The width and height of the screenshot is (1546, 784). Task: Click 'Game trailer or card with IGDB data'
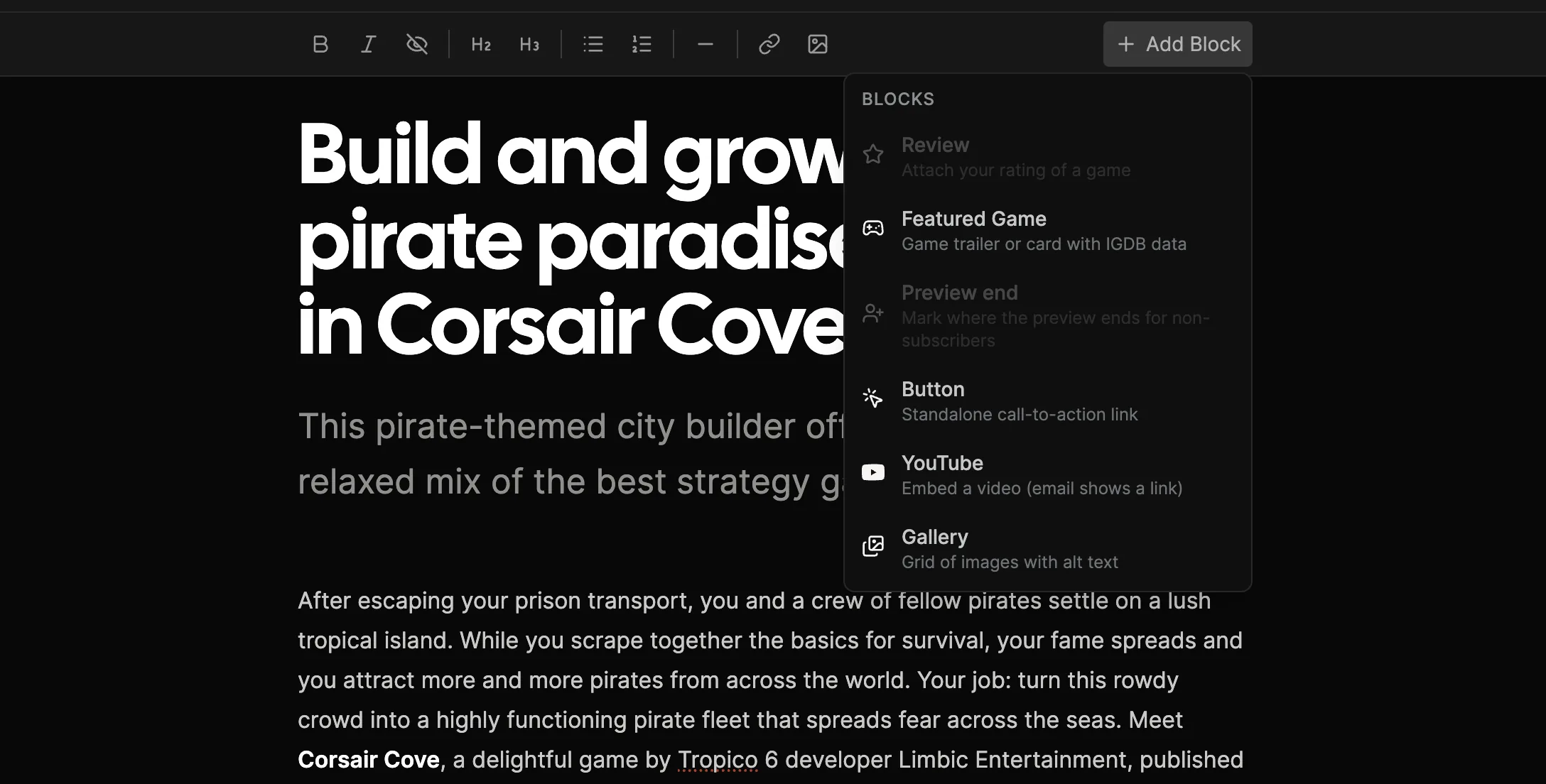(x=1044, y=244)
